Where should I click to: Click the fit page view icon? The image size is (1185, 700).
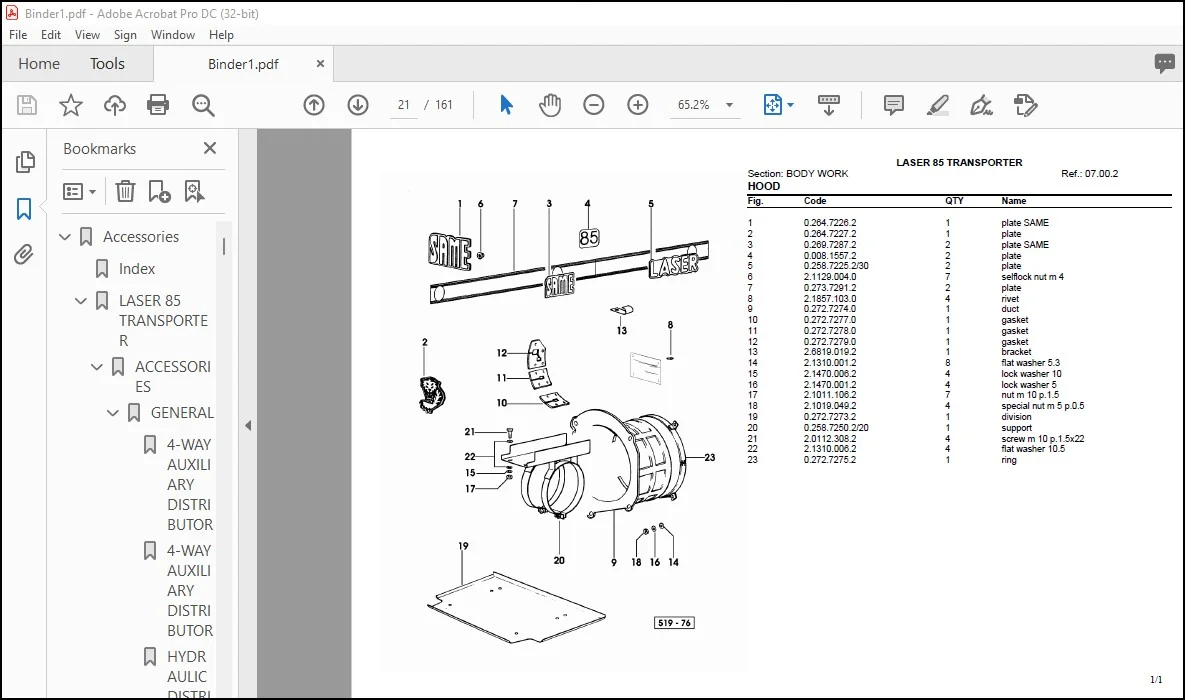click(772, 105)
